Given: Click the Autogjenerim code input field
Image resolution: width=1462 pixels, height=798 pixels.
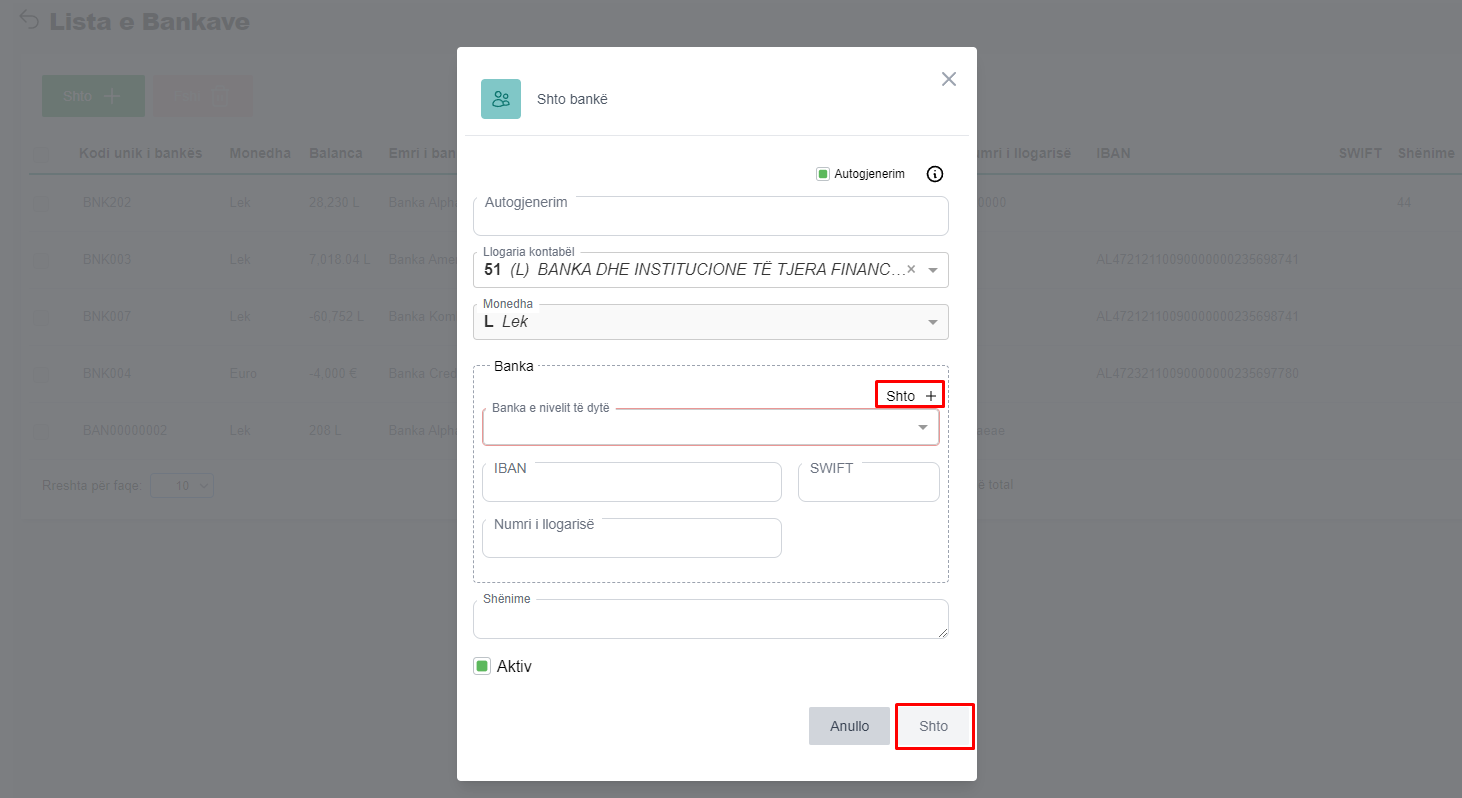Looking at the screenshot, I should (710, 217).
